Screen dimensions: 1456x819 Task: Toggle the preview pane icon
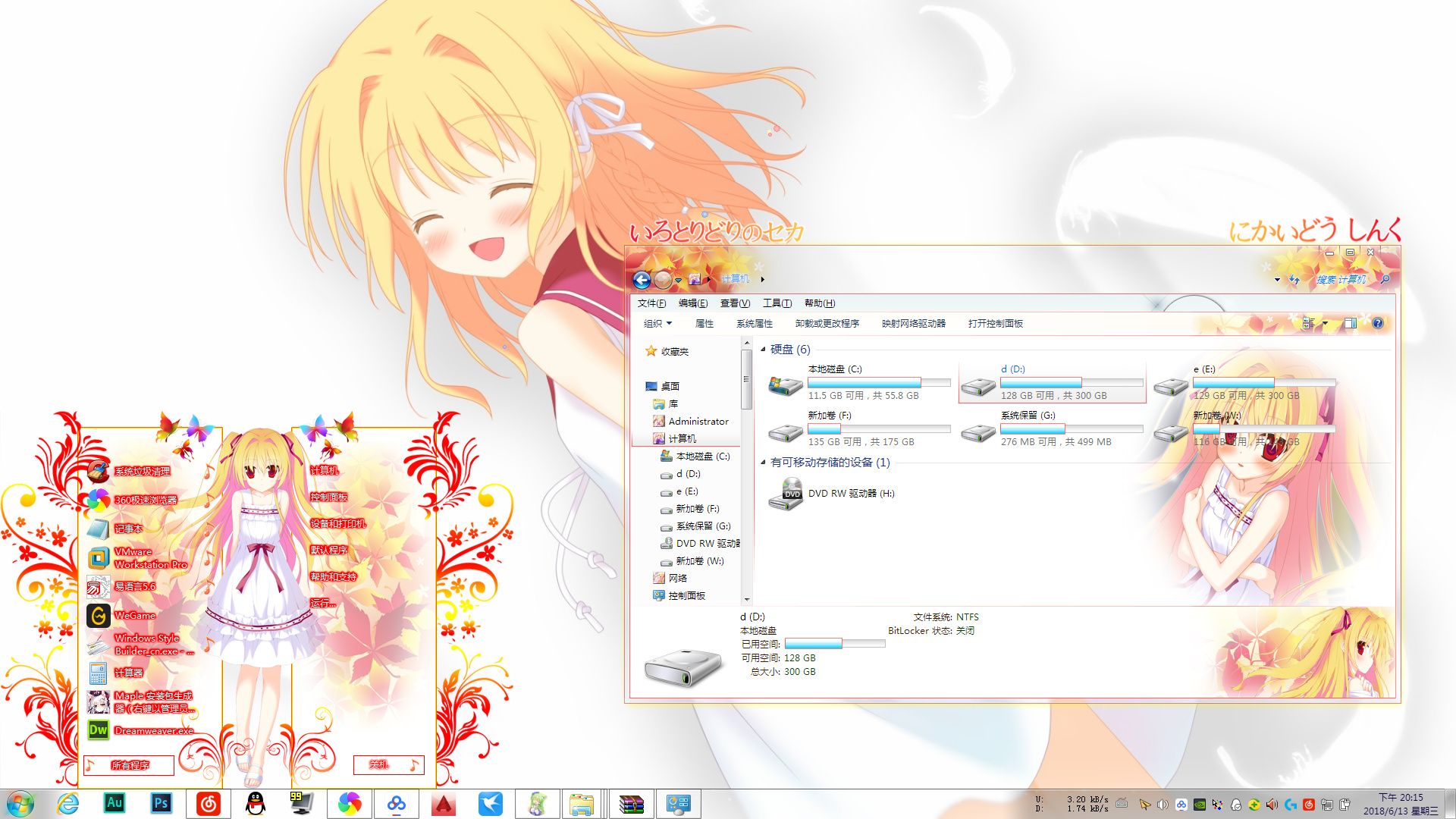pos(1350,324)
